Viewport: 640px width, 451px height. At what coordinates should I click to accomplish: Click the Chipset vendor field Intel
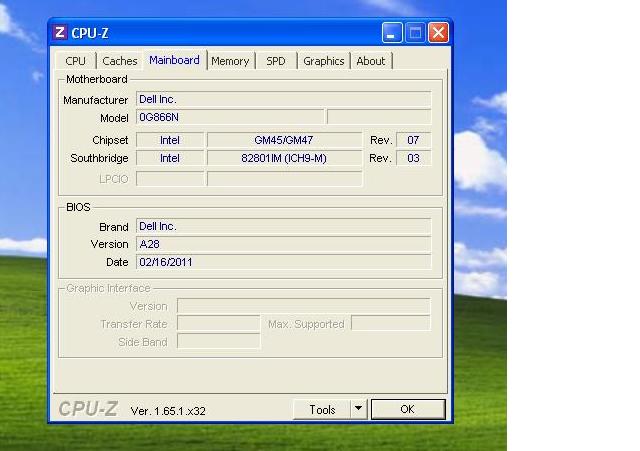point(170,140)
